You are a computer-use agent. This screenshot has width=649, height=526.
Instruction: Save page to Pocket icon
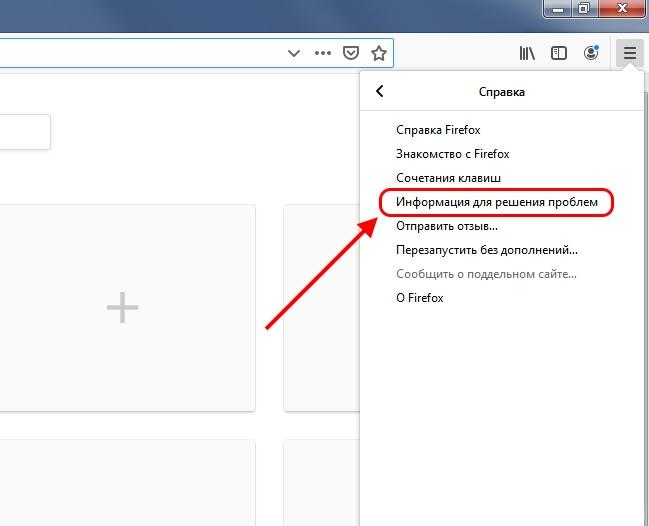click(351, 53)
